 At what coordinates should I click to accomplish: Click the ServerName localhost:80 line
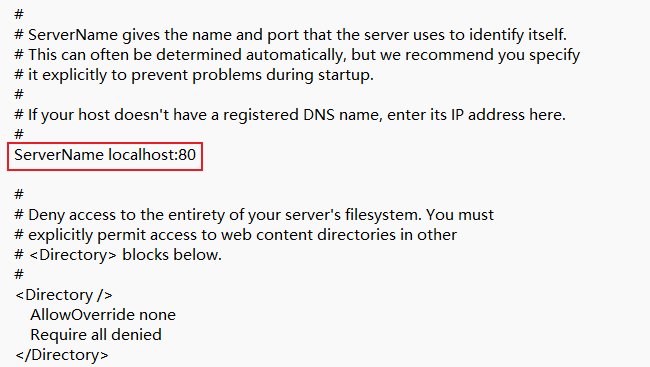(105, 155)
